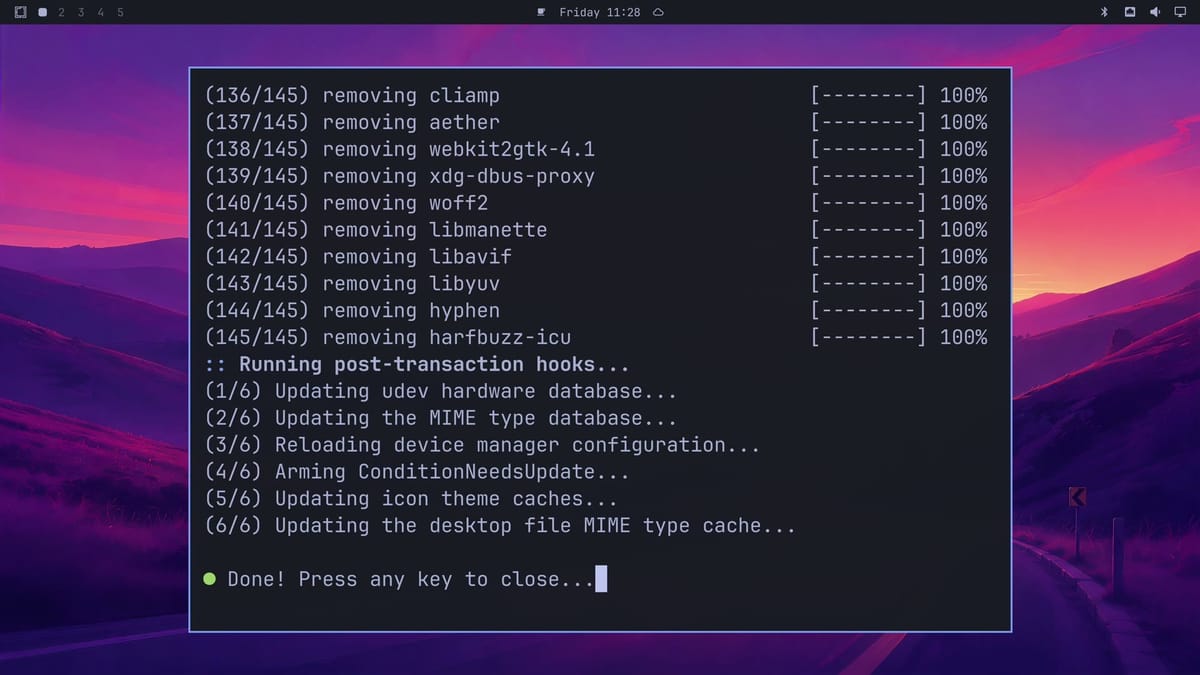Click the line "(143/145) removing libyuv"
The height and width of the screenshot is (675, 1200).
click(x=352, y=284)
